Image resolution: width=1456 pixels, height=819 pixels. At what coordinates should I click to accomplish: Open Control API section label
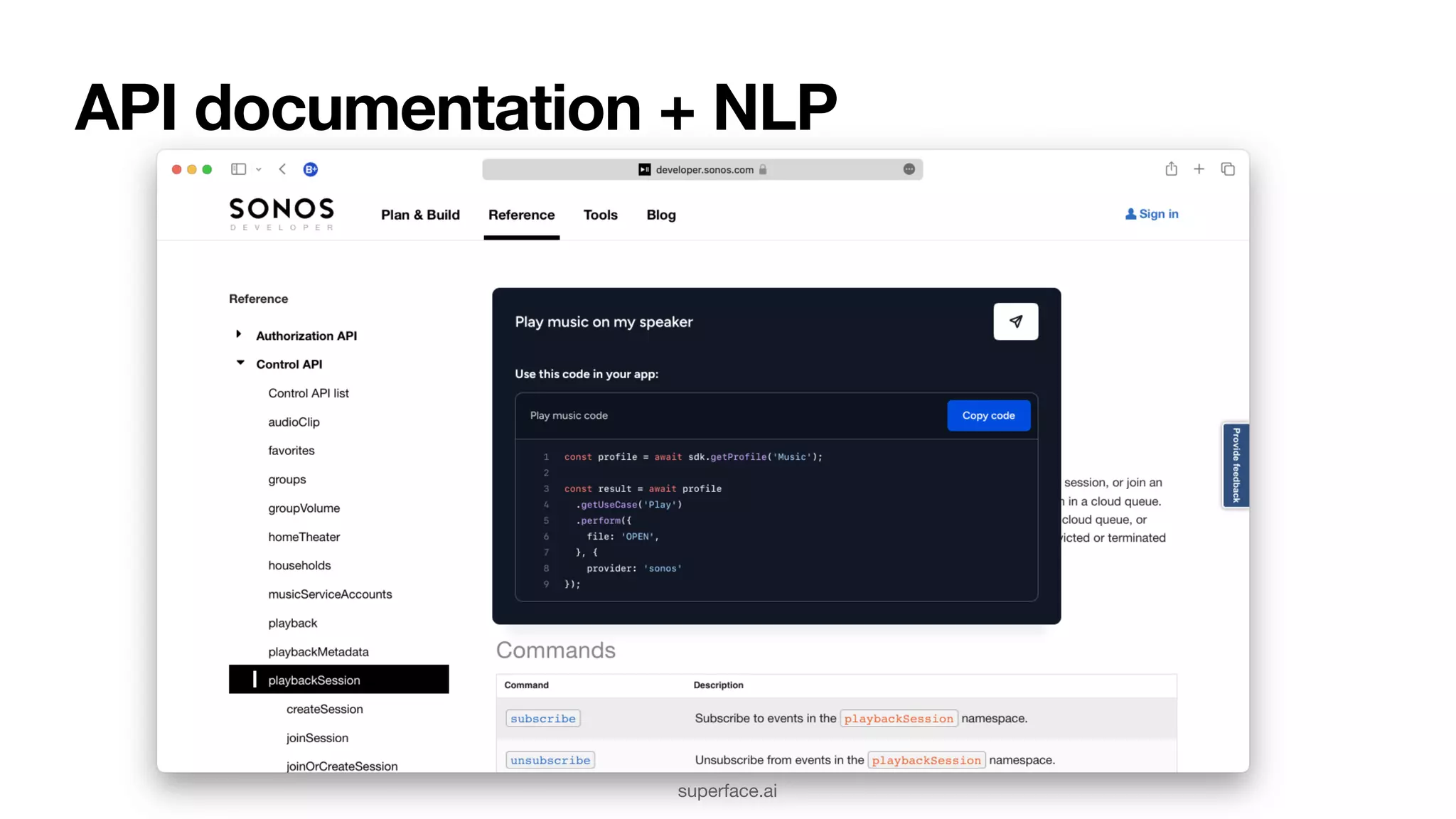[x=289, y=364]
